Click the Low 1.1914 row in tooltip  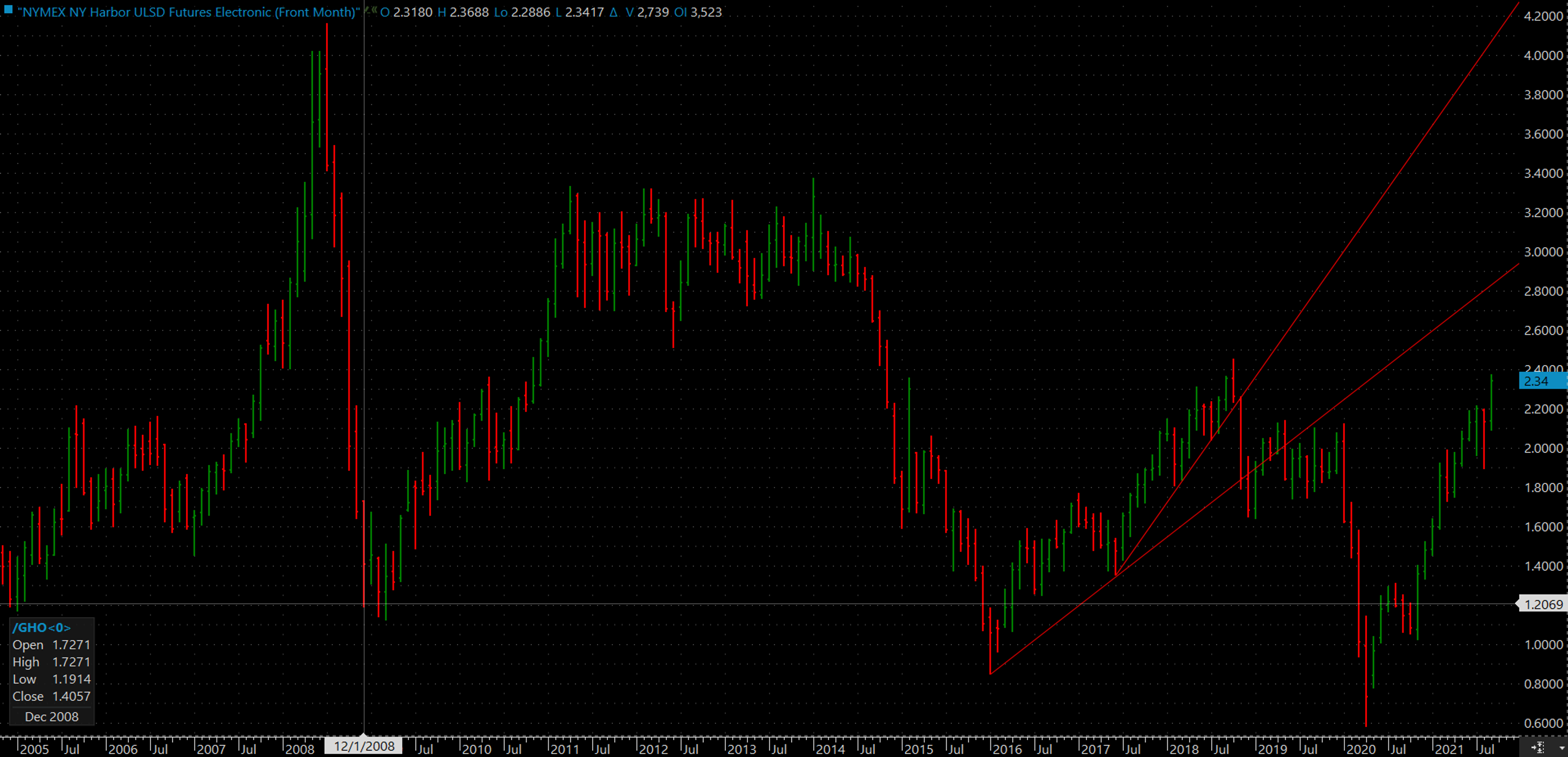[51, 679]
